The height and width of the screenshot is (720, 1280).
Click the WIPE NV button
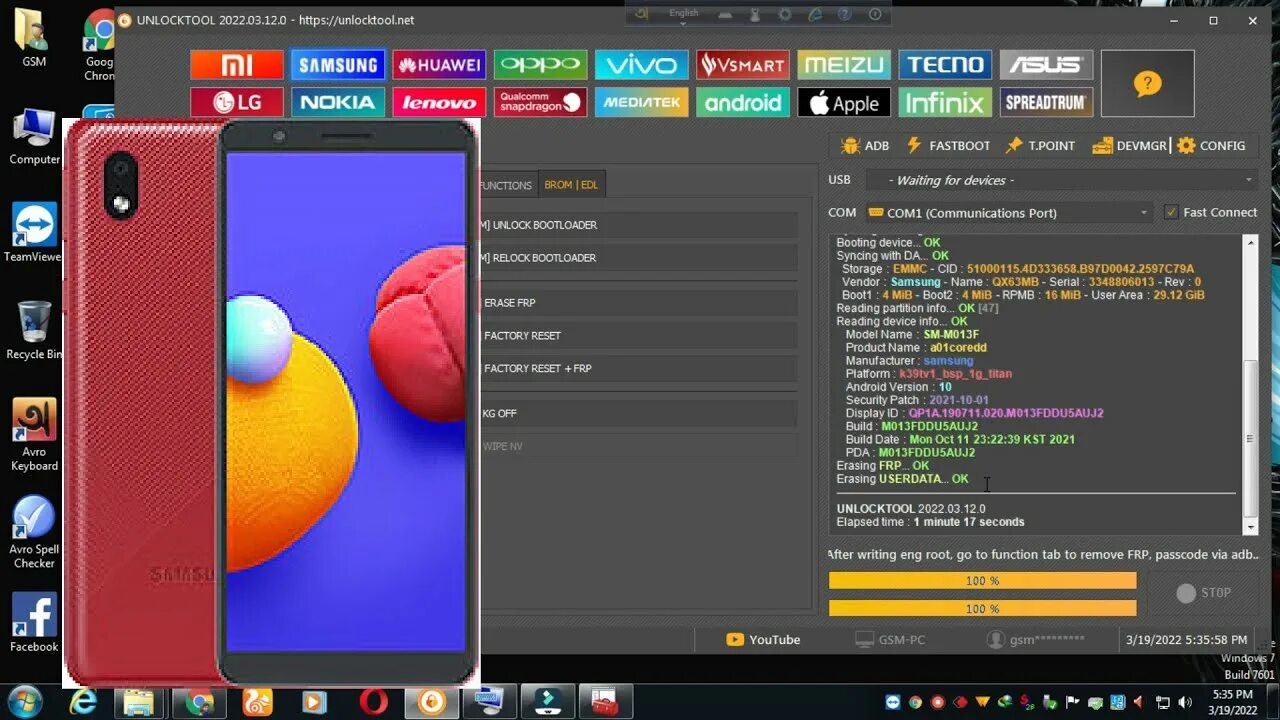click(x=638, y=446)
